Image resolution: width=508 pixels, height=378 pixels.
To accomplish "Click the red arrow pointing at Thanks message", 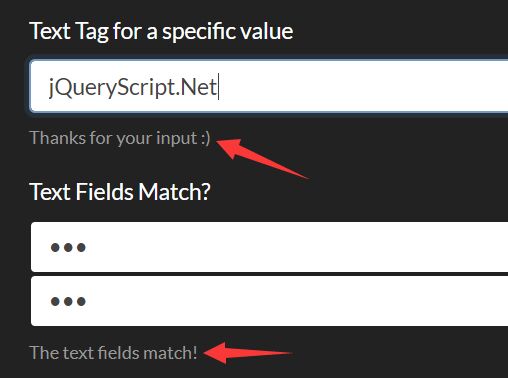I will 262,158.
